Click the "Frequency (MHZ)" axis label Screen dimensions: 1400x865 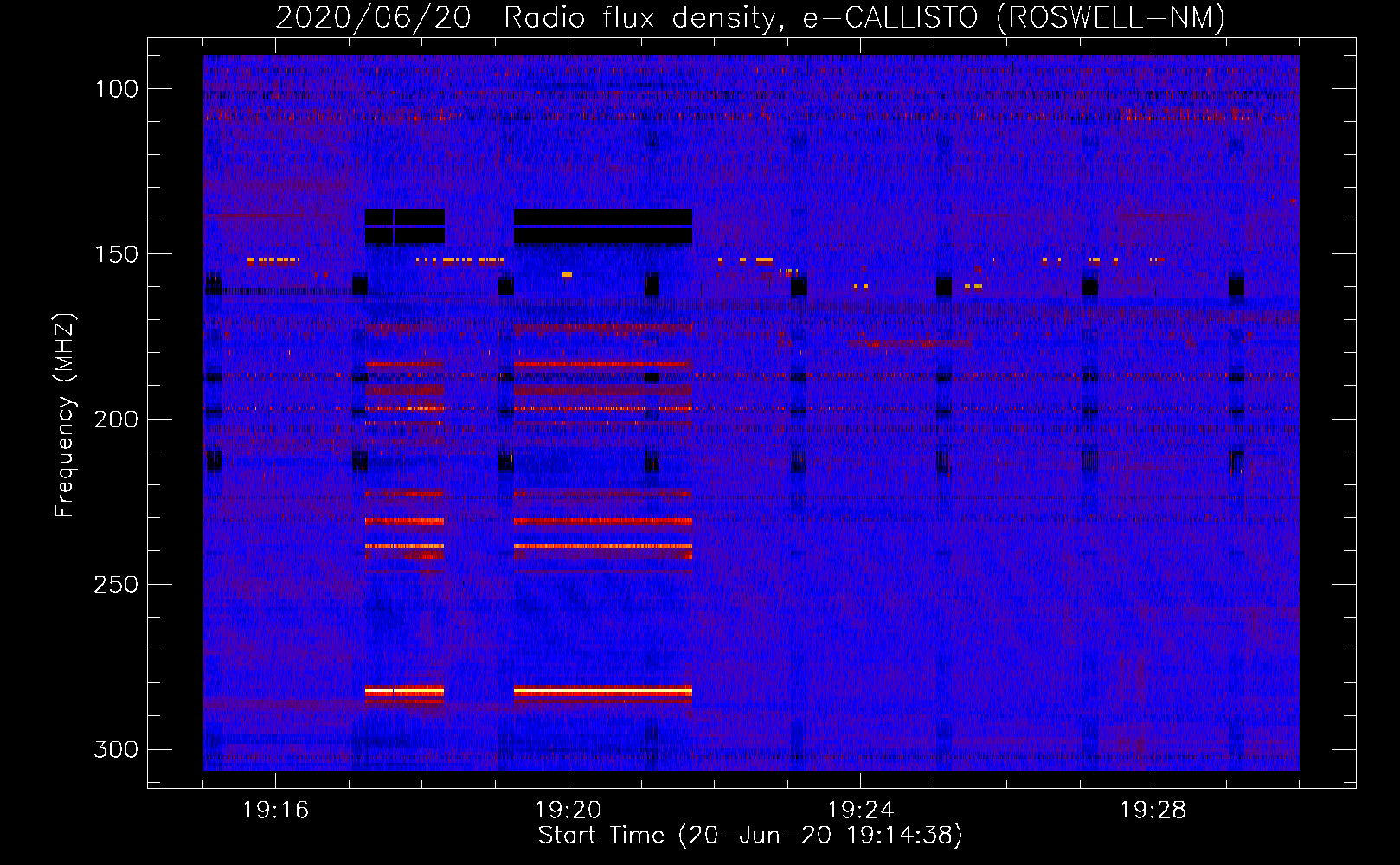[64, 415]
